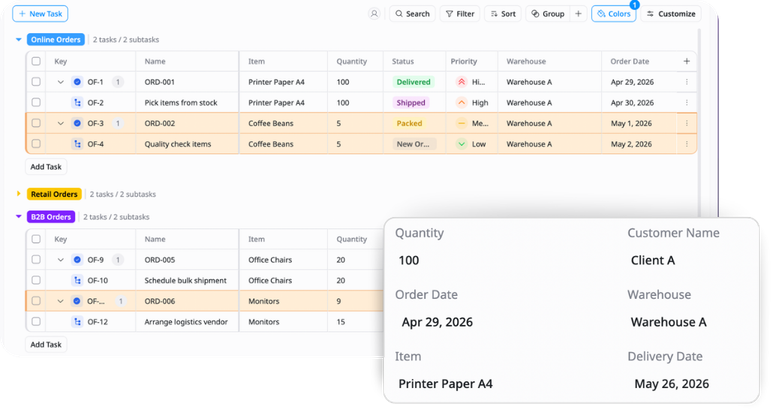773x413 pixels.
Task: Check the box for OF-9 row
Action: 36,260
